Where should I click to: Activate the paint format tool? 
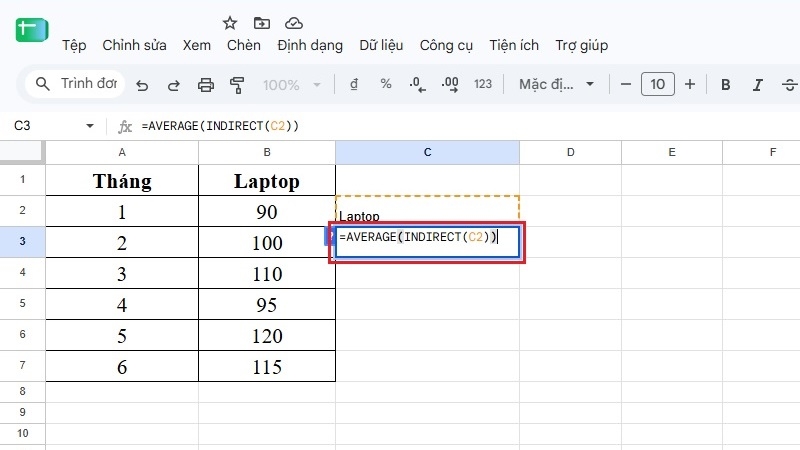pos(237,85)
